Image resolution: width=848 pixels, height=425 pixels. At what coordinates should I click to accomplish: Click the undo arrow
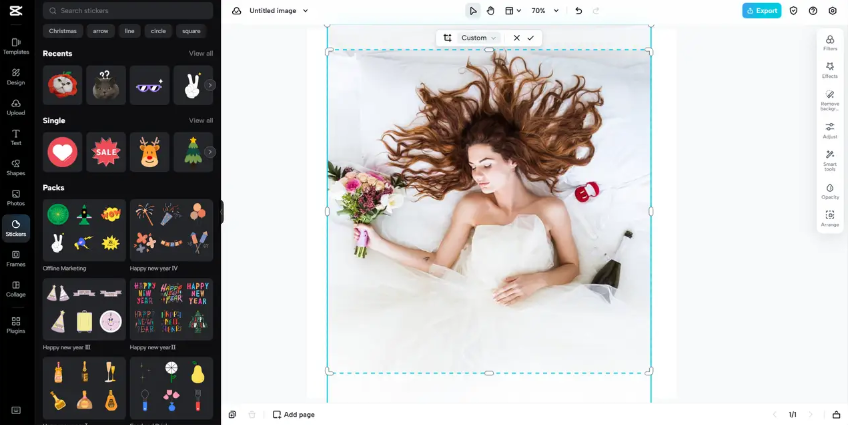pyautogui.click(x=578, y=11)
